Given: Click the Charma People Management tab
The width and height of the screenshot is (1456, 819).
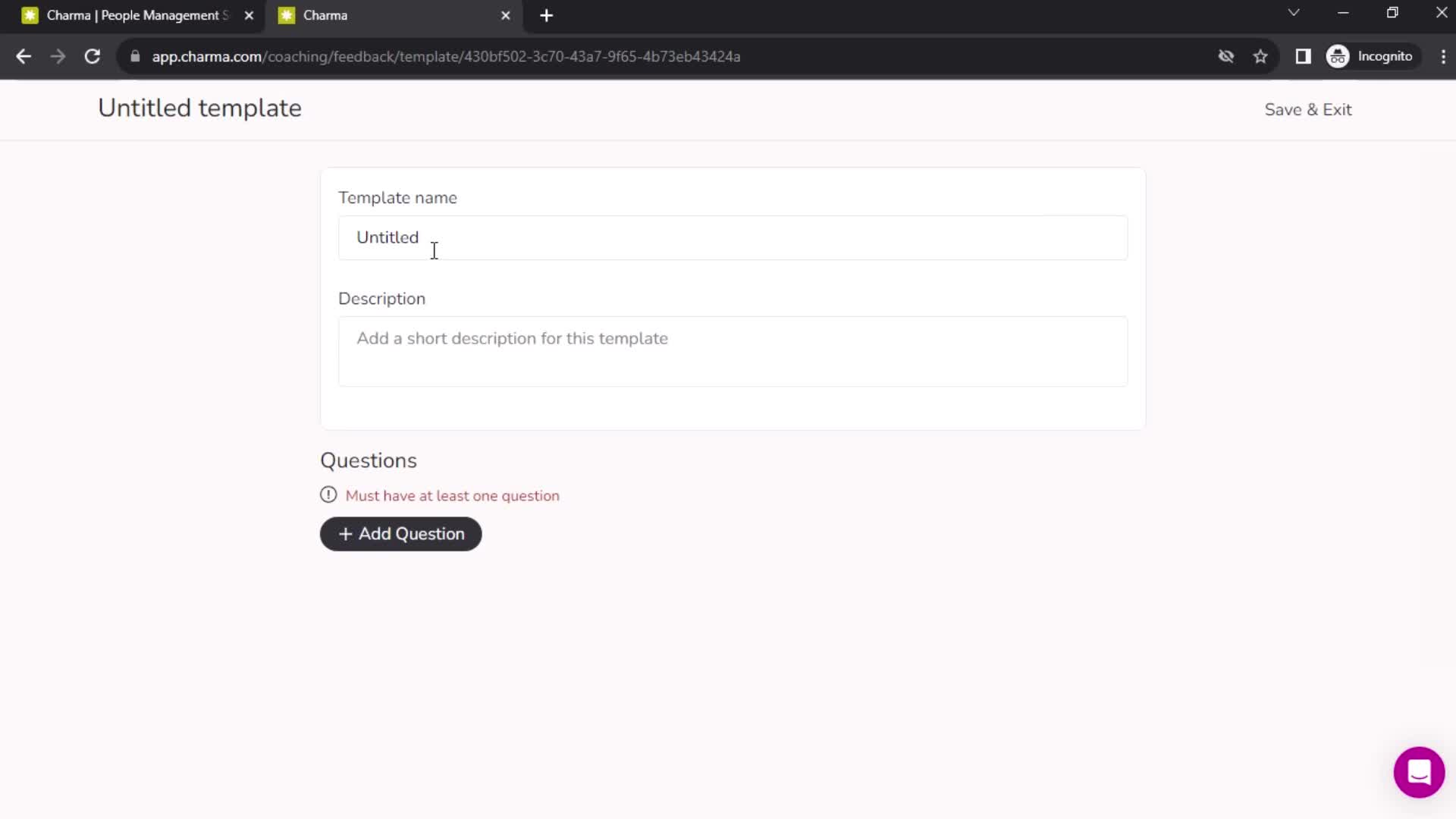Looking at the screenshot, I should tap(135, 15).
